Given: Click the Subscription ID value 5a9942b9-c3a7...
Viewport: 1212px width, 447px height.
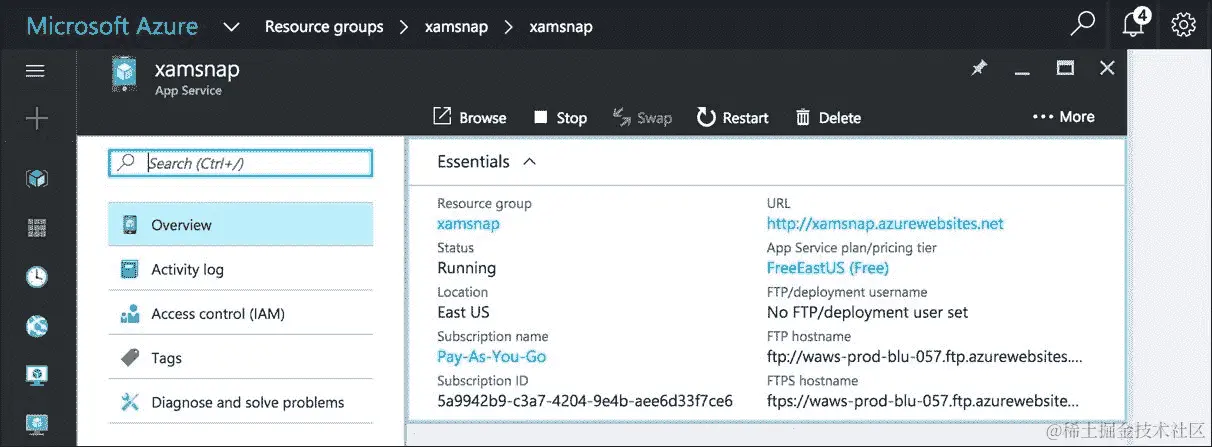Looking at the screenshot, I should pos(585,401).
